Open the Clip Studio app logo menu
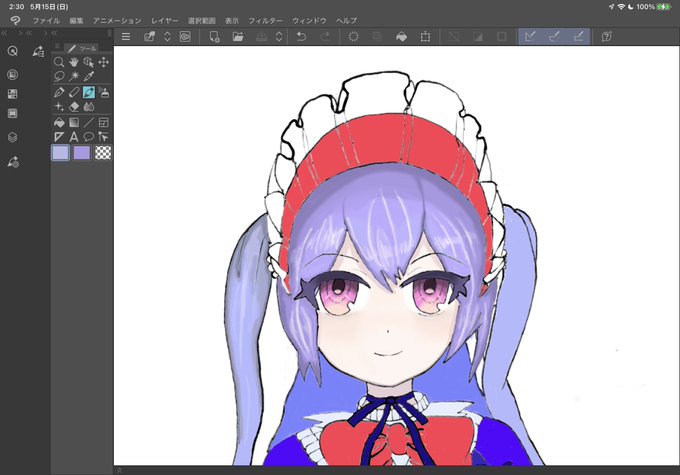Image resolution: width=680 pixels, height=475 pixels. coord(15,20)
